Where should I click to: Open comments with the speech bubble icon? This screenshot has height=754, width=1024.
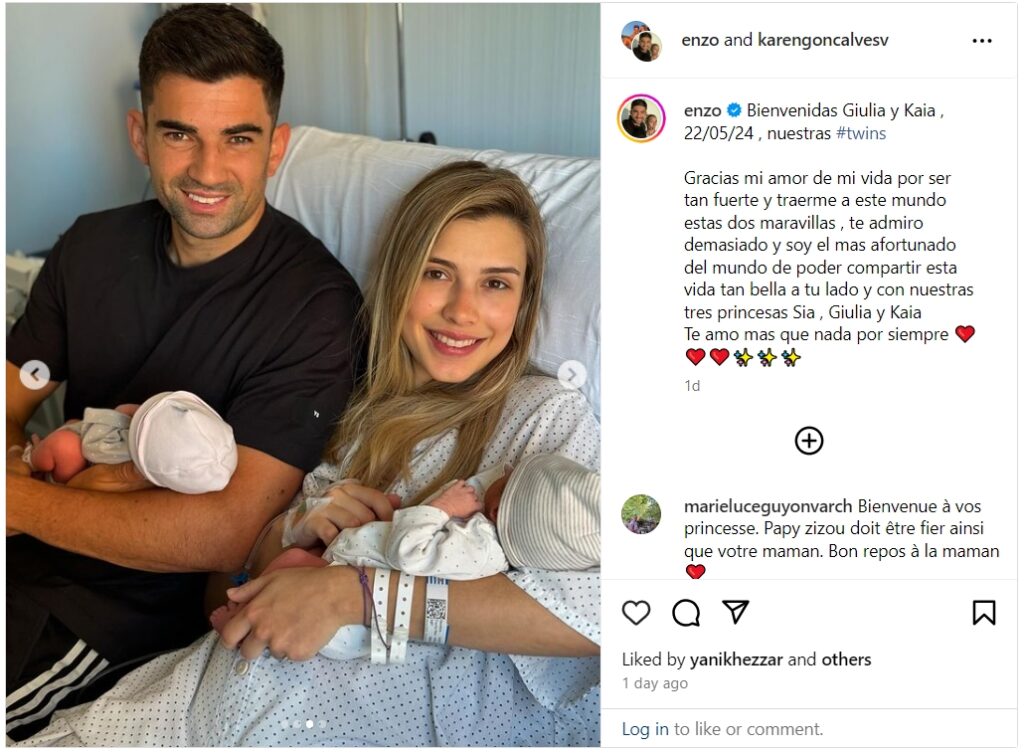pos(686,613)
